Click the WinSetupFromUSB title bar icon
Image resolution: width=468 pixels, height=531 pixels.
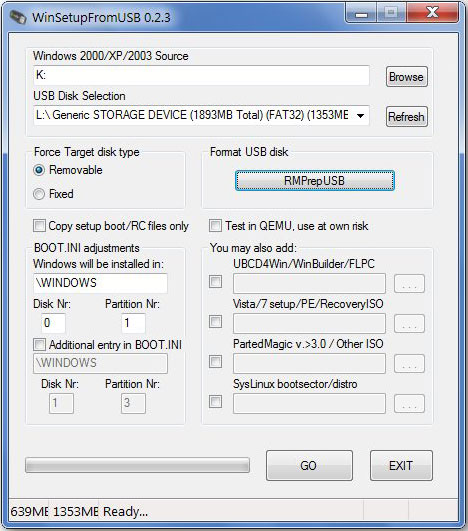click(x=18, y=17)
